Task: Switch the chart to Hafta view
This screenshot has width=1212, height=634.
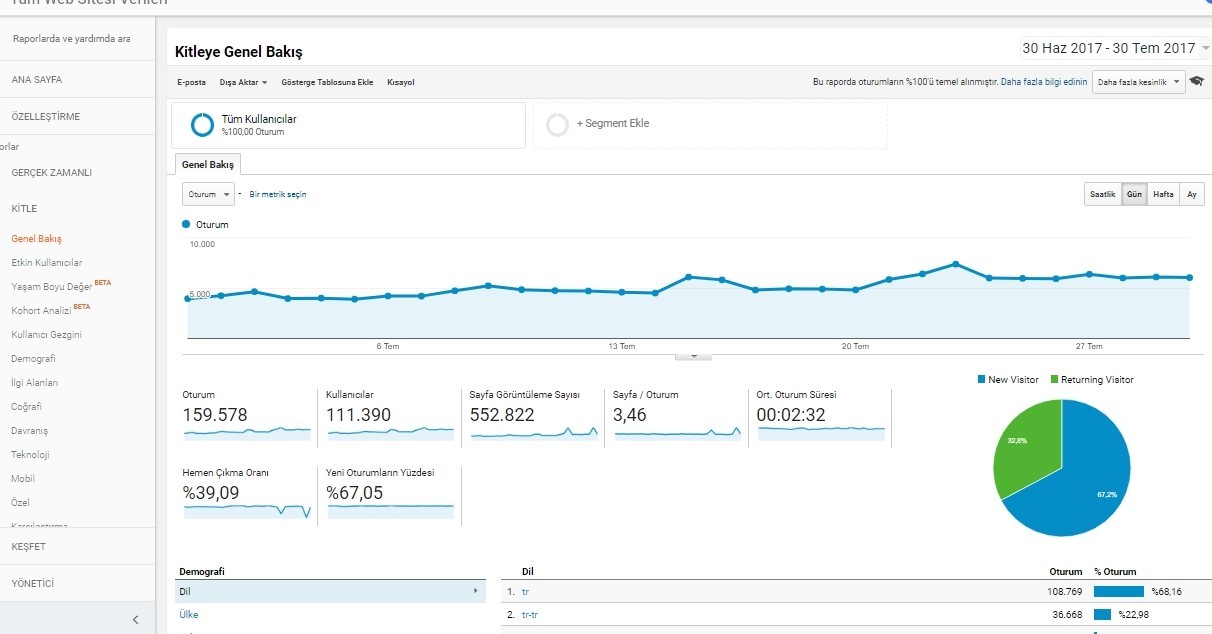Action: [1163, 194]
